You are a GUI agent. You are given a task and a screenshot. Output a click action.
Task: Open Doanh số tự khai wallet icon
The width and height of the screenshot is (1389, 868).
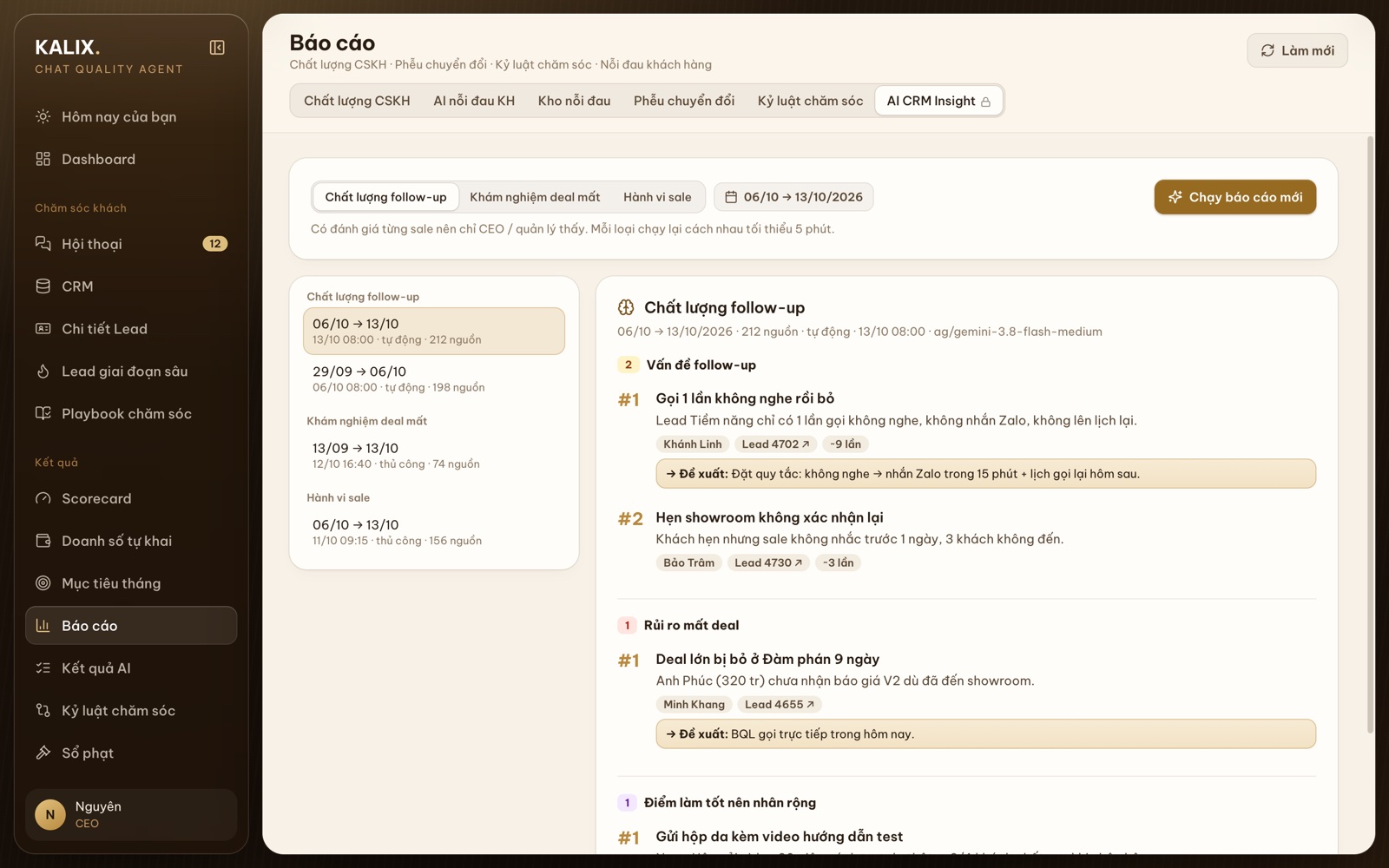click(x=43, y=542)
